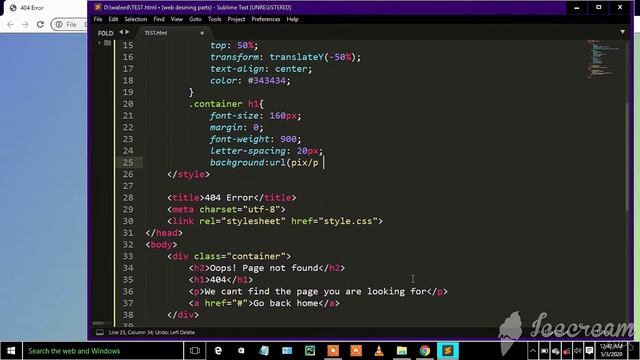Click line number 33 in the gutter

(x=128, y=256)
